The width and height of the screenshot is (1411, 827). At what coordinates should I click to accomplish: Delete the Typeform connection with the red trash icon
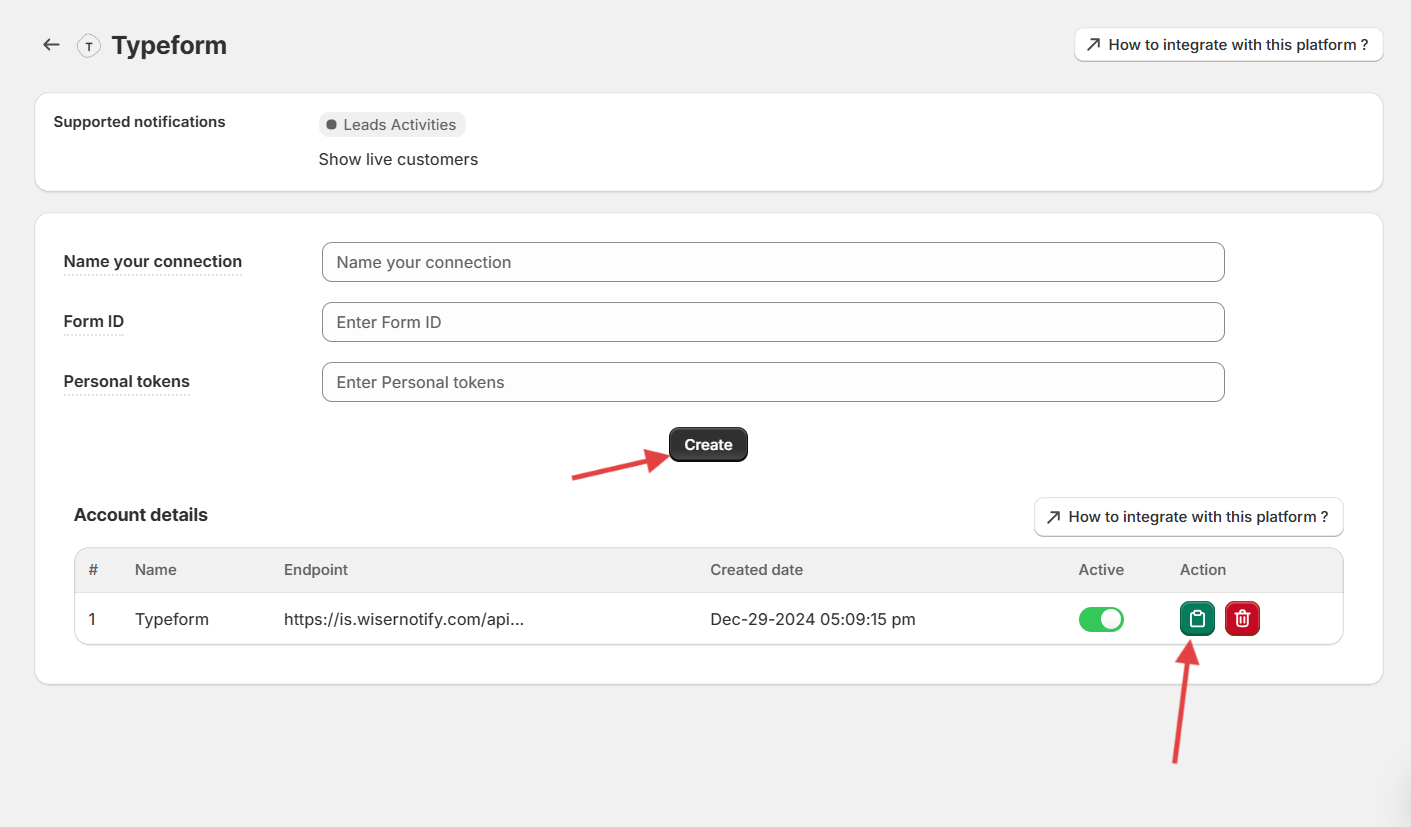click(x=1242, y=619)
